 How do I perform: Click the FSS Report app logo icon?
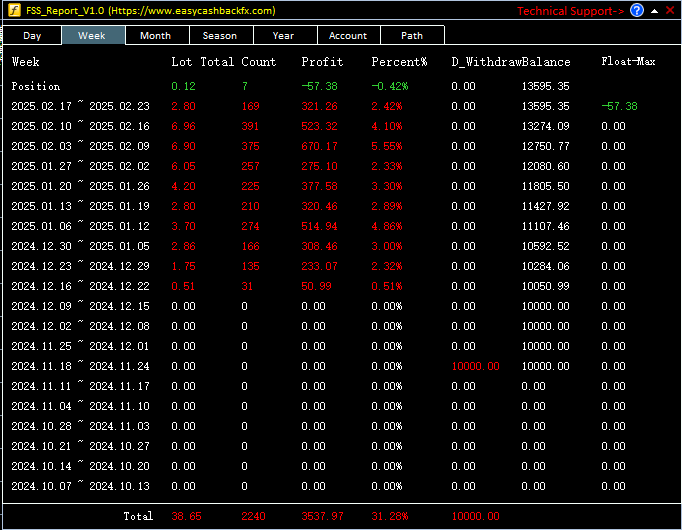(13, 10)
